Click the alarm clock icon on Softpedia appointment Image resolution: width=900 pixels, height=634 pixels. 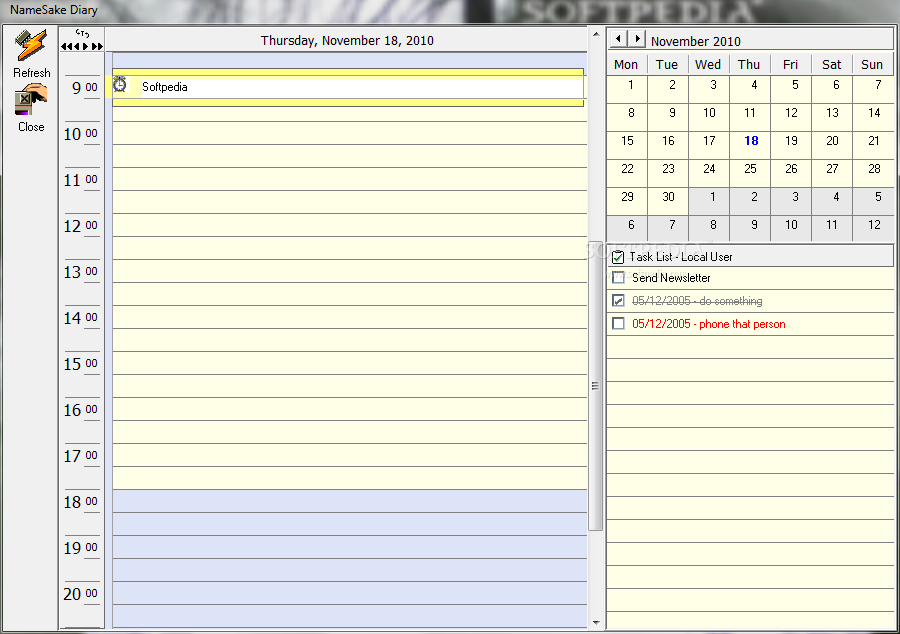click(x=119, y=84)
